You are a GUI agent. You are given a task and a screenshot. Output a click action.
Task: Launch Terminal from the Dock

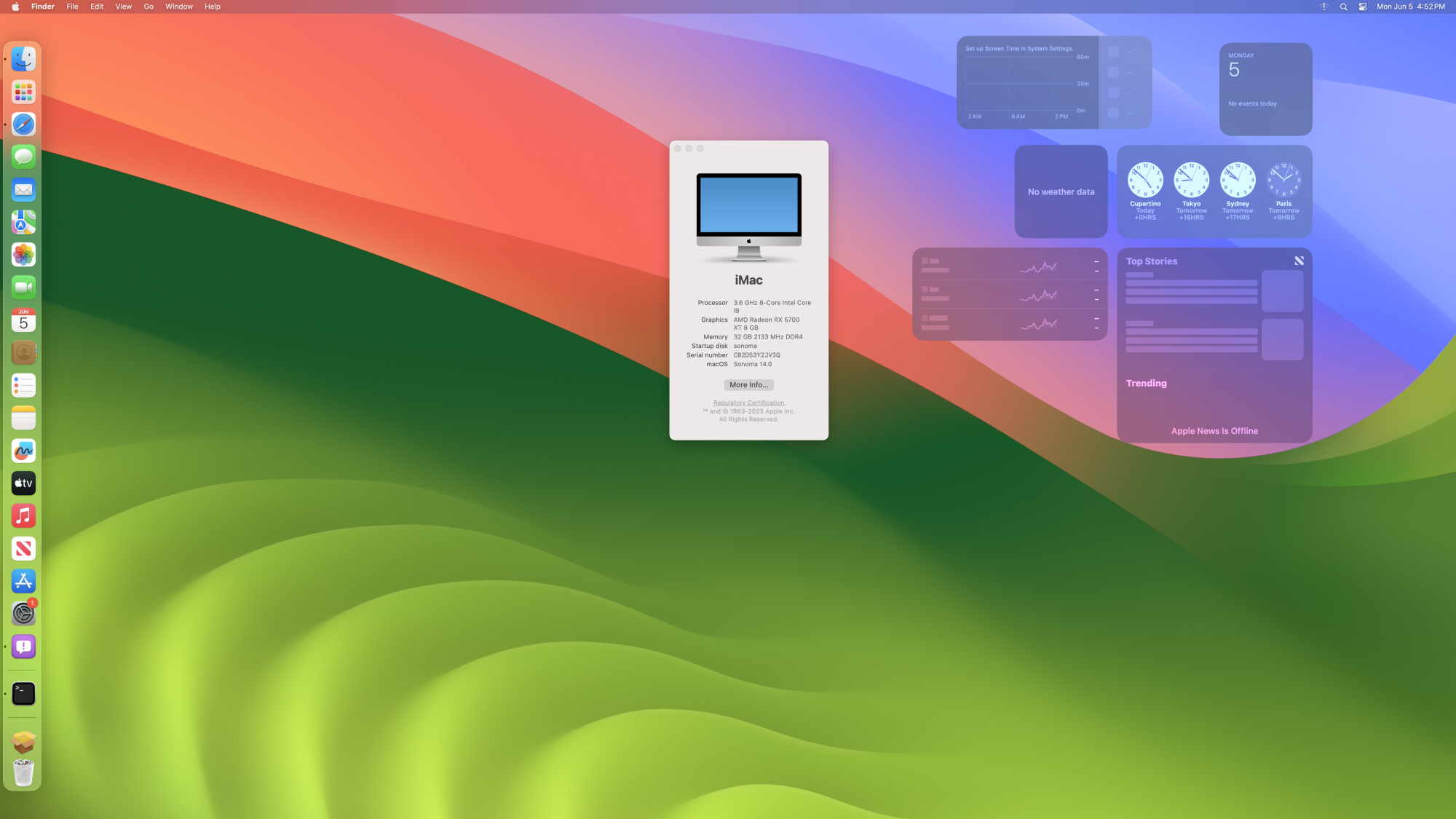23,694
